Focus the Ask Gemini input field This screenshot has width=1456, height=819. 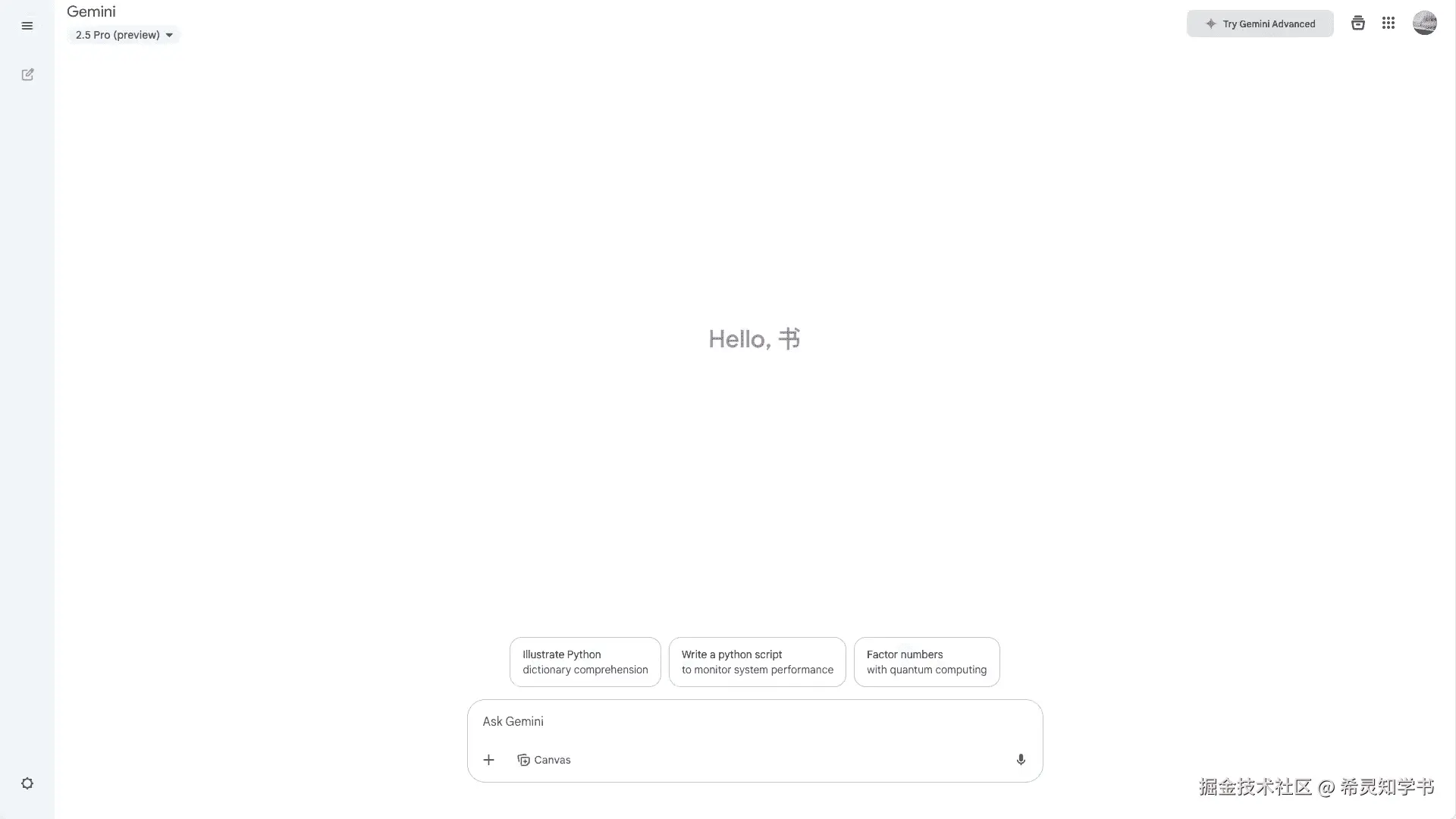[x=755, y=721]
